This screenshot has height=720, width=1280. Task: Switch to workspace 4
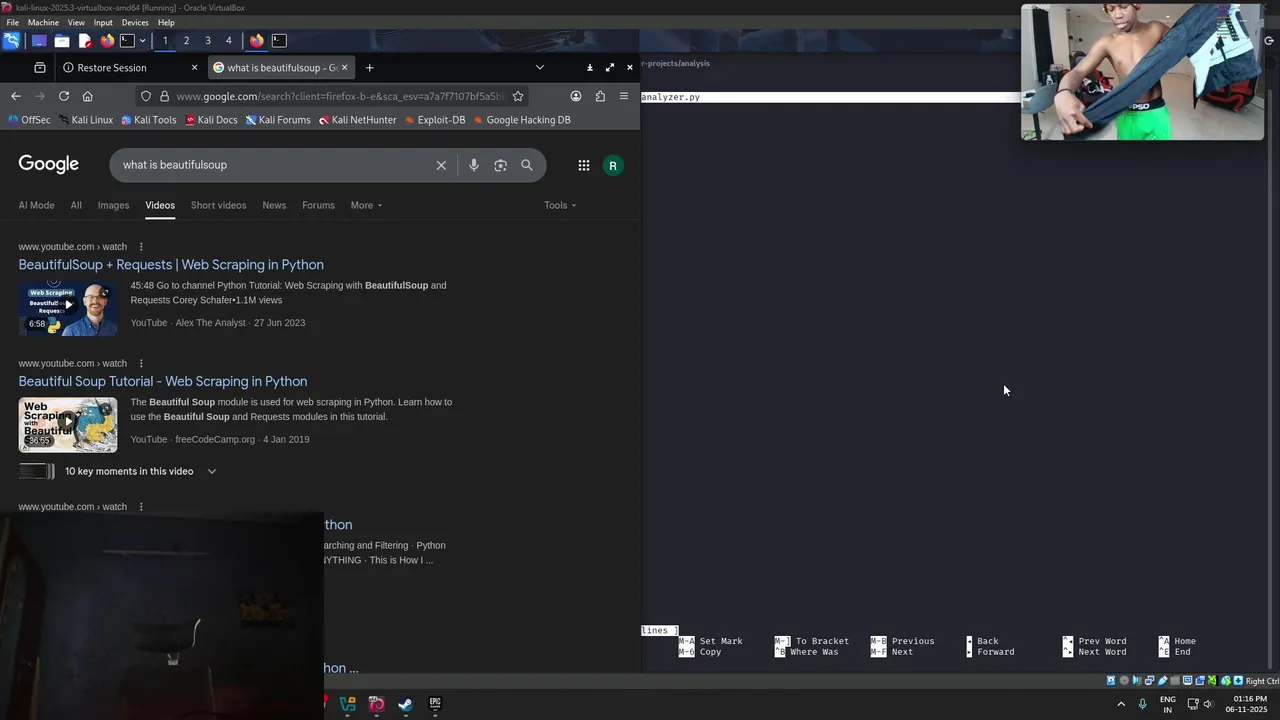[229, 41]
